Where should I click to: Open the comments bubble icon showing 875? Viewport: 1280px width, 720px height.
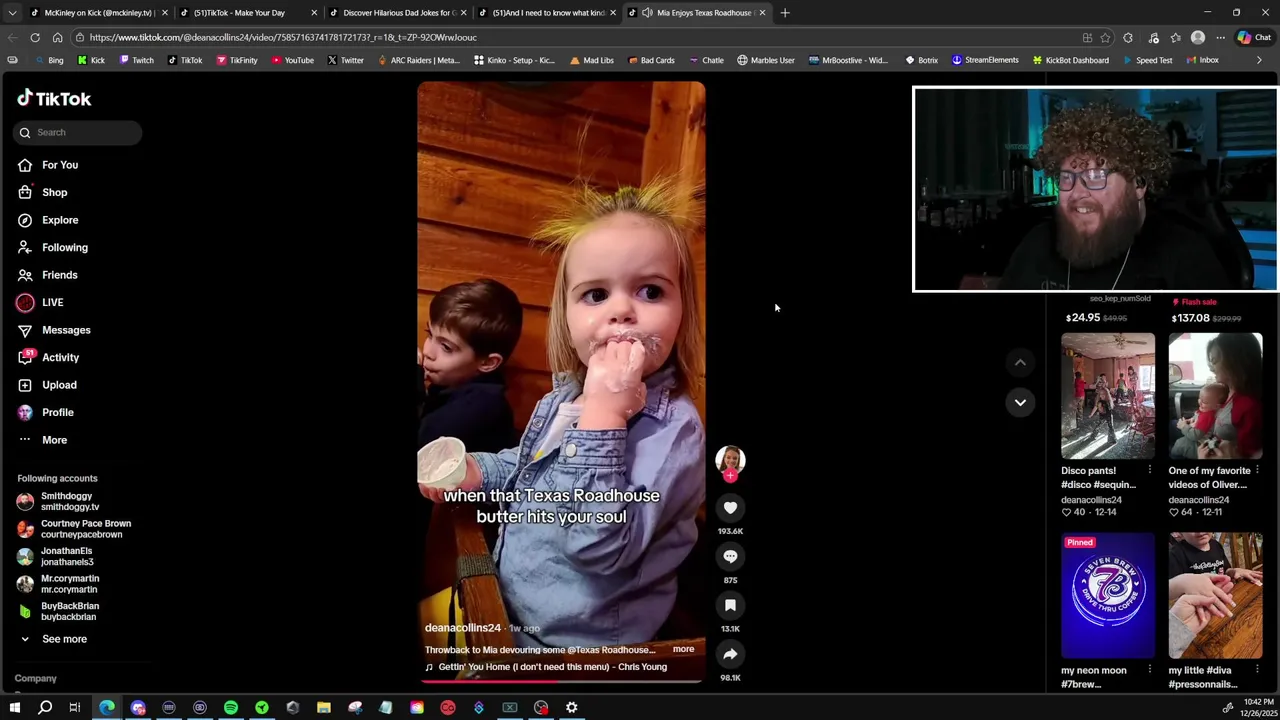(x=730, y=557)
